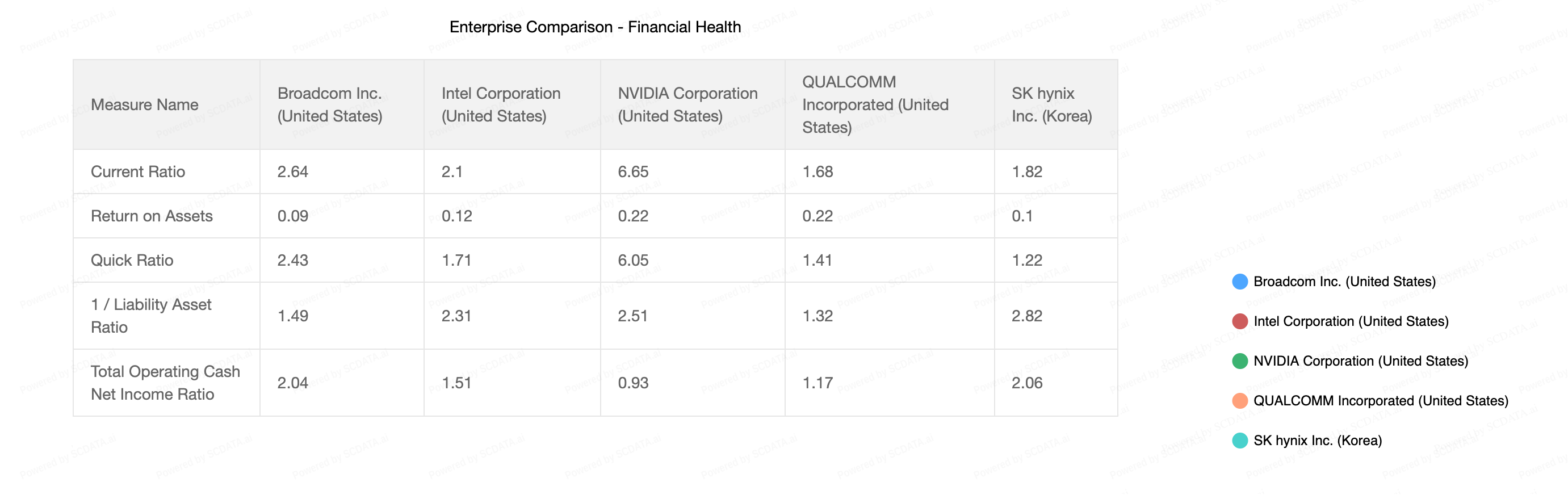The image size is (1568, 503).
Task: Toggle QUALCOMM Incorporated legend label
Action: (1381, 401)
